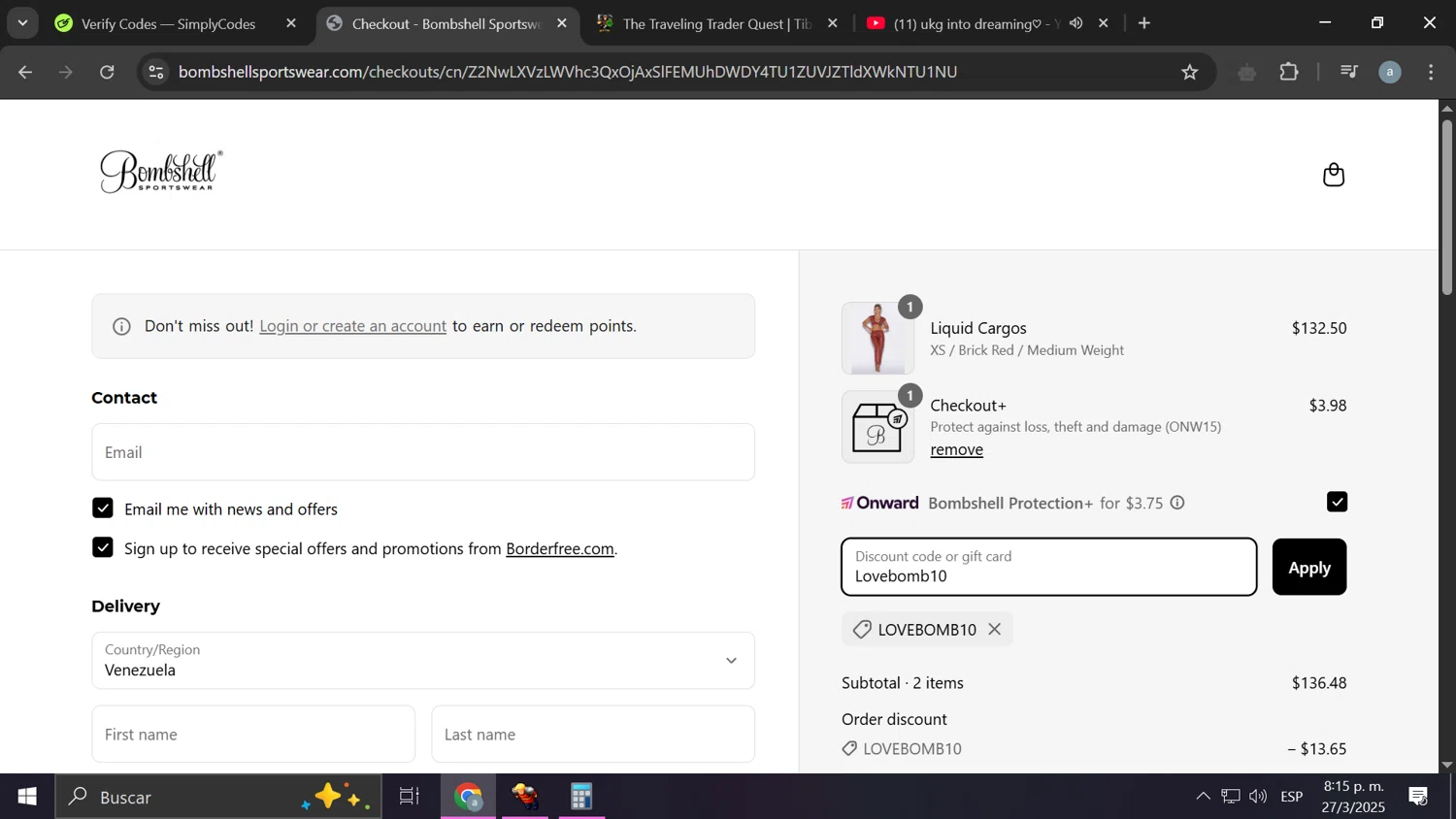
Task: Open the volume control in system tray
Action: pyautogui.click(x=1258, y=797)
